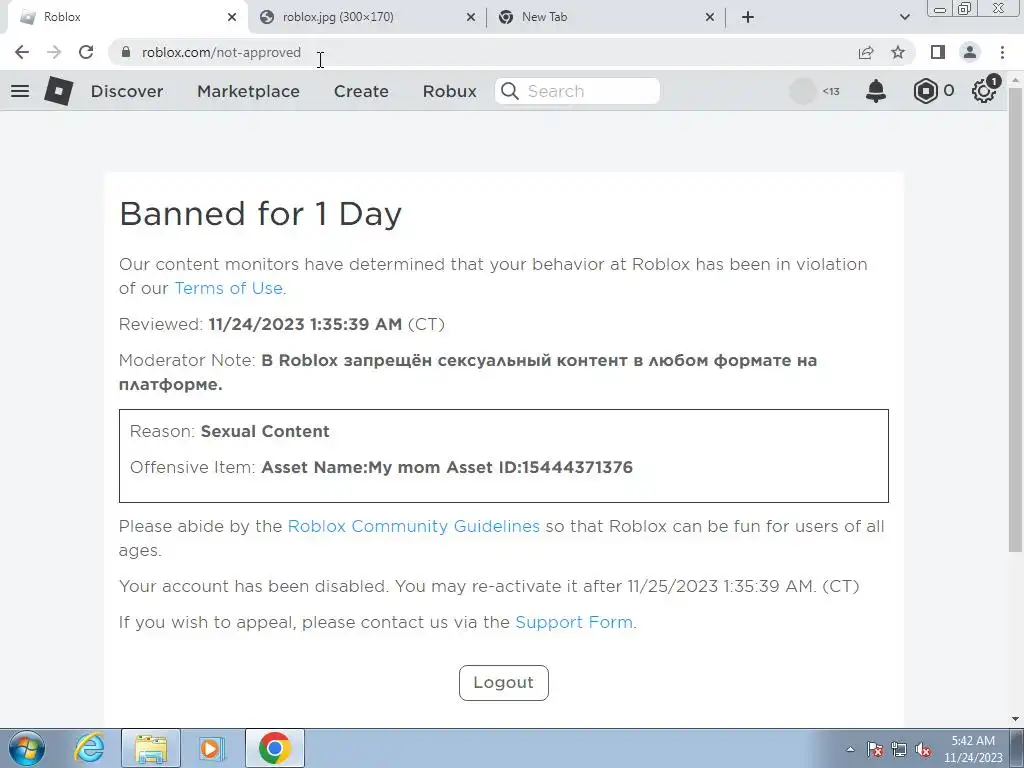Close the roblox.jpg tab
This screenshot has height=768, width=1024.
click(471, 17)
